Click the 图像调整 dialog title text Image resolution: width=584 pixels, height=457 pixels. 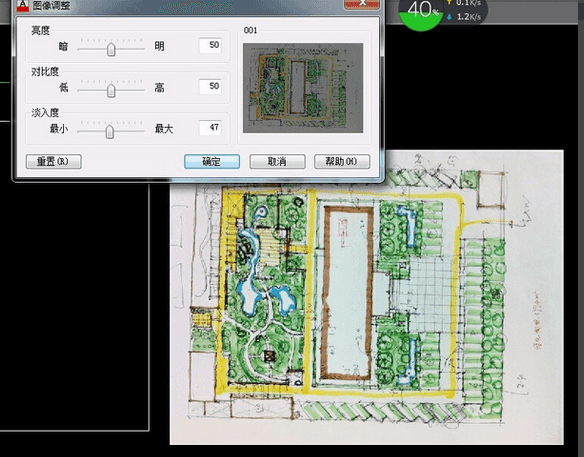click(x=51, y=5)
